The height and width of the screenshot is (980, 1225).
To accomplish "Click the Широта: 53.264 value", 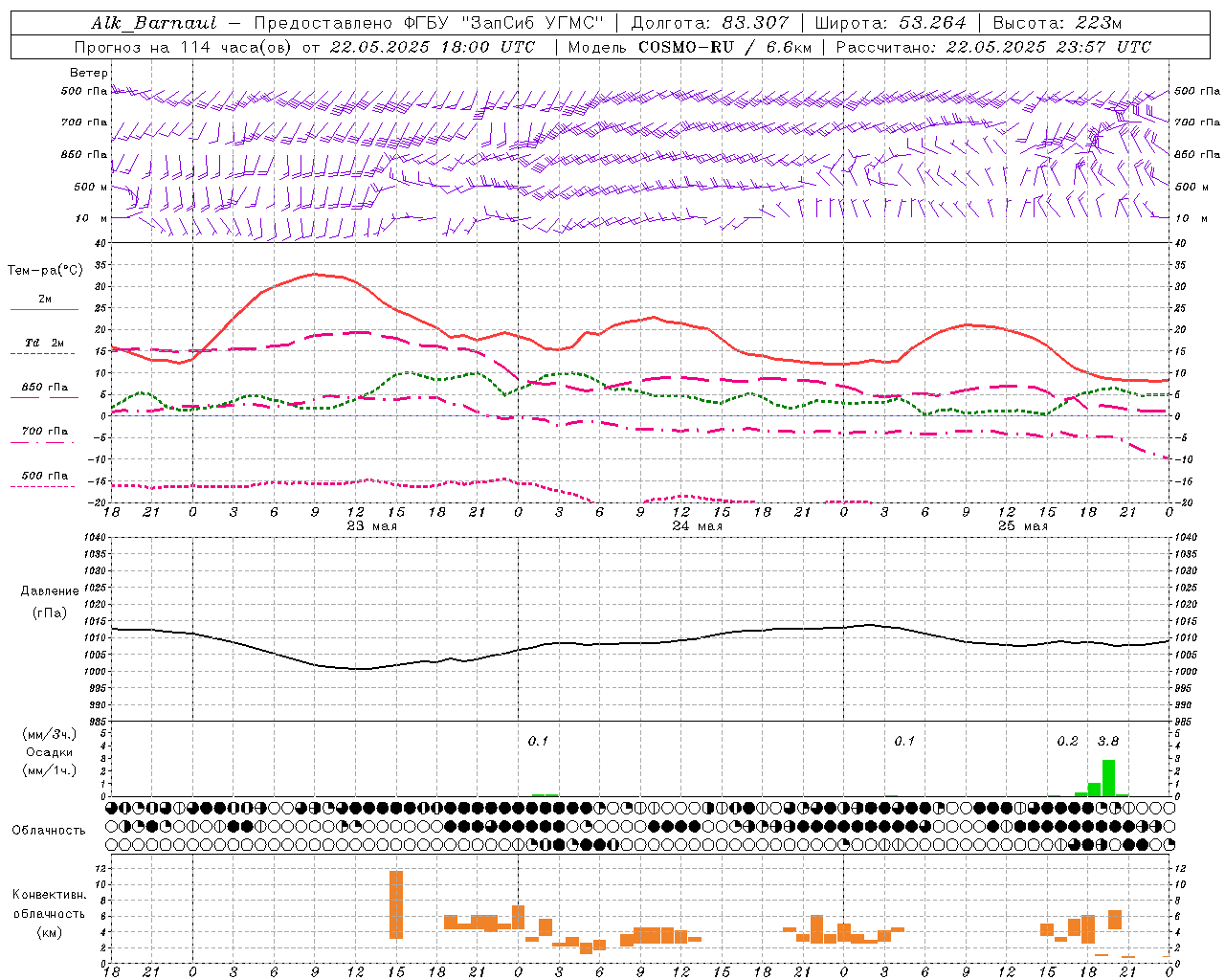I will 890,23.
